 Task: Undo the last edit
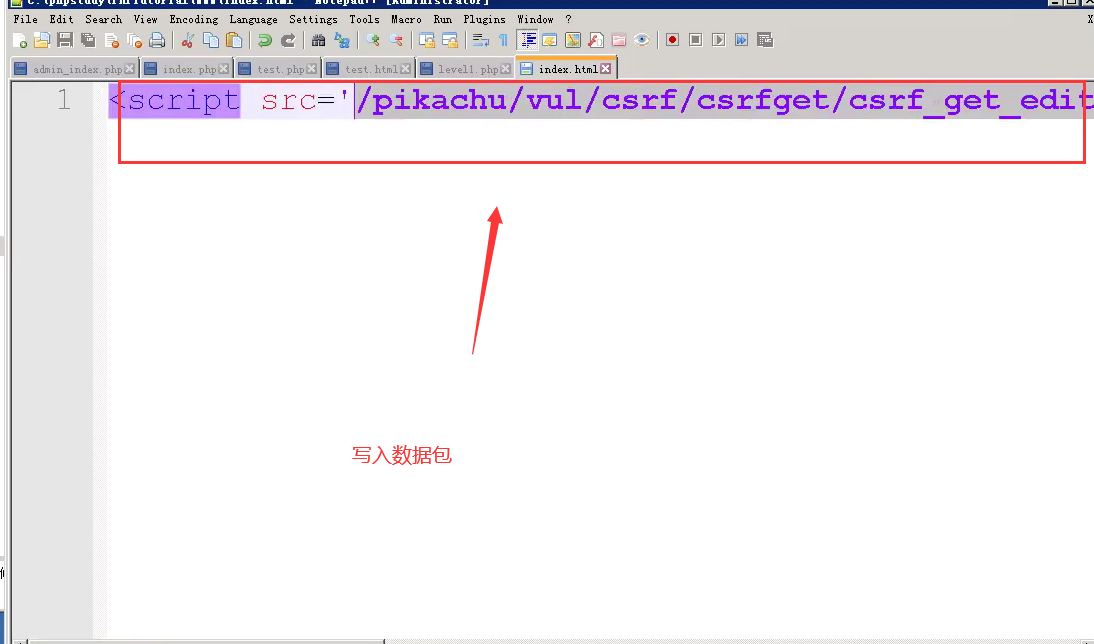(x=264, y=40)
